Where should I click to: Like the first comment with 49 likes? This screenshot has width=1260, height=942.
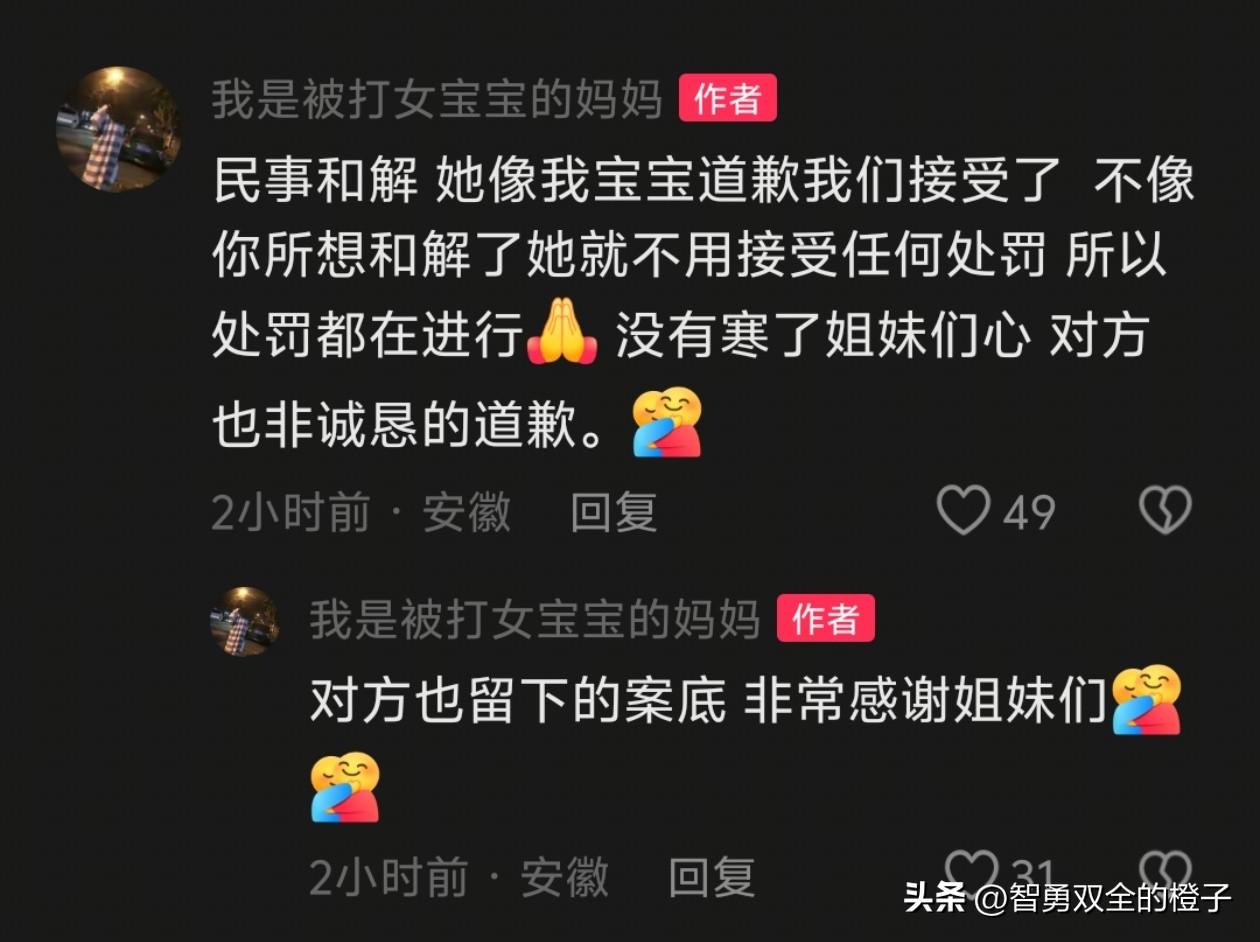[x=963, y=510]
